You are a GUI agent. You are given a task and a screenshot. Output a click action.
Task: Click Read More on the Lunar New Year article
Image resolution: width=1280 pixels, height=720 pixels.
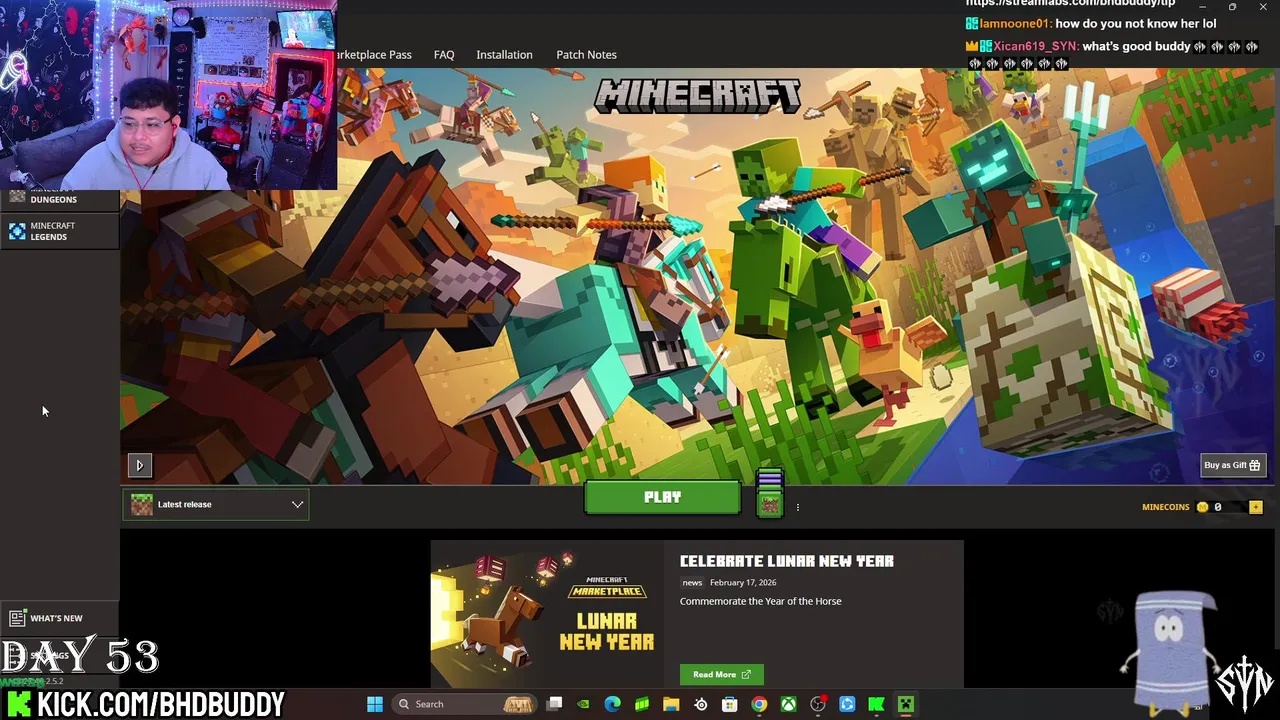tap(721, 675)
